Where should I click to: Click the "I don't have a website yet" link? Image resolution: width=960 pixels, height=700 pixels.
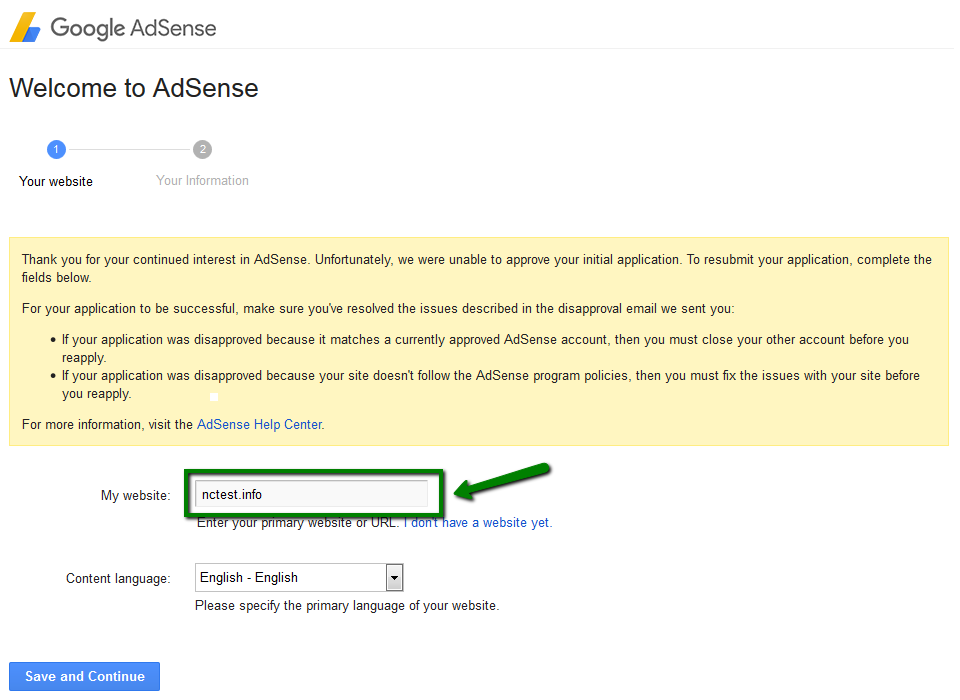pyautogui.click(x=478, y=522)
